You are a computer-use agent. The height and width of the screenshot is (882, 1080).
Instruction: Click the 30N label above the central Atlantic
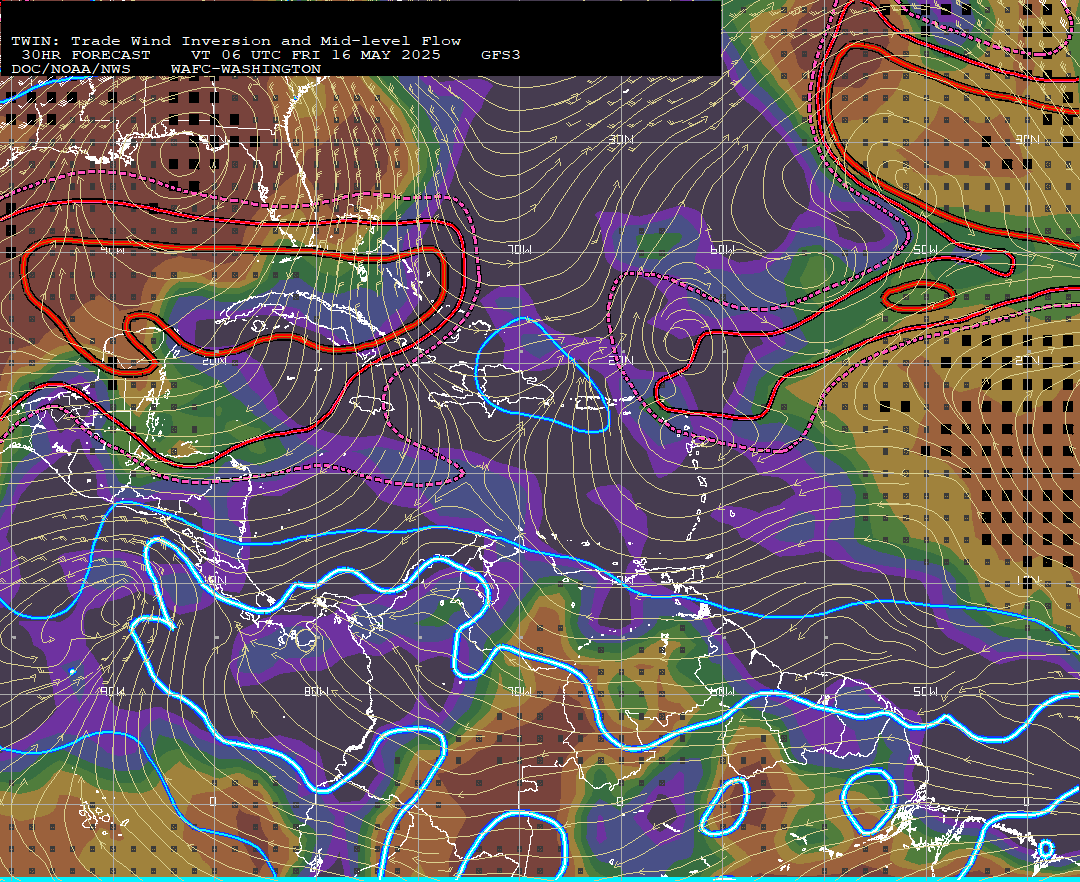tap(621, 140)
